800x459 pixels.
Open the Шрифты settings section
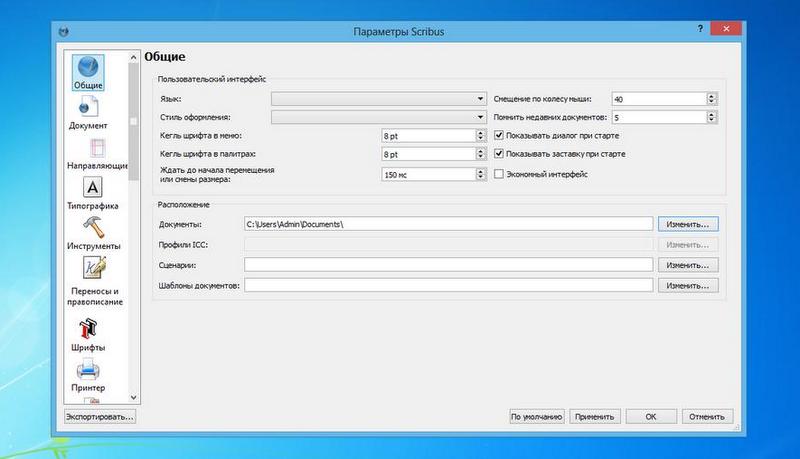tap(88, 335)
